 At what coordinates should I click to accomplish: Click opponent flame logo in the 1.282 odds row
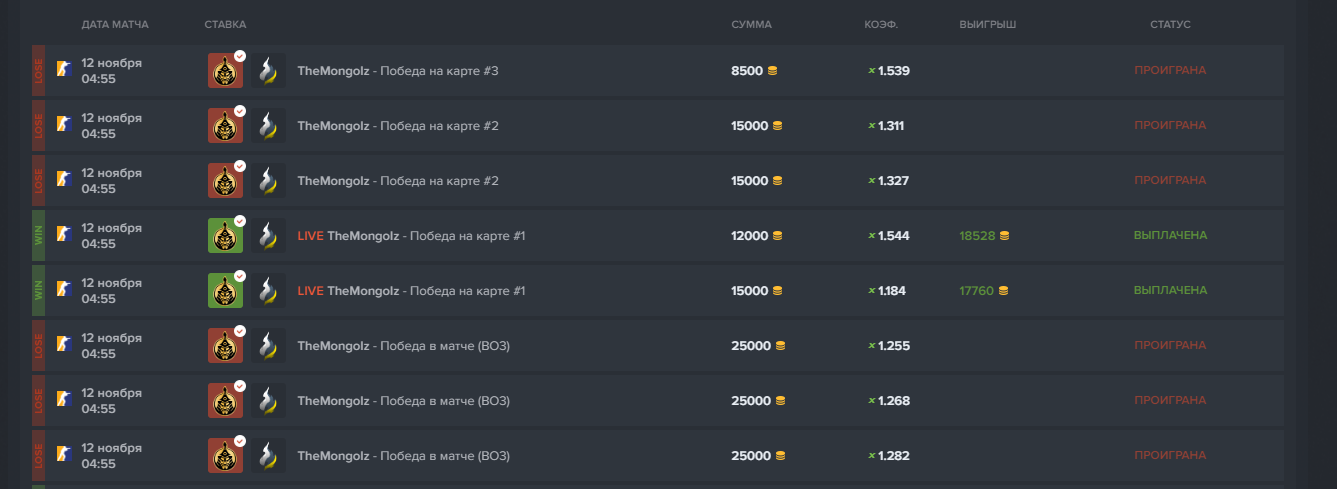tap(268, 456)
